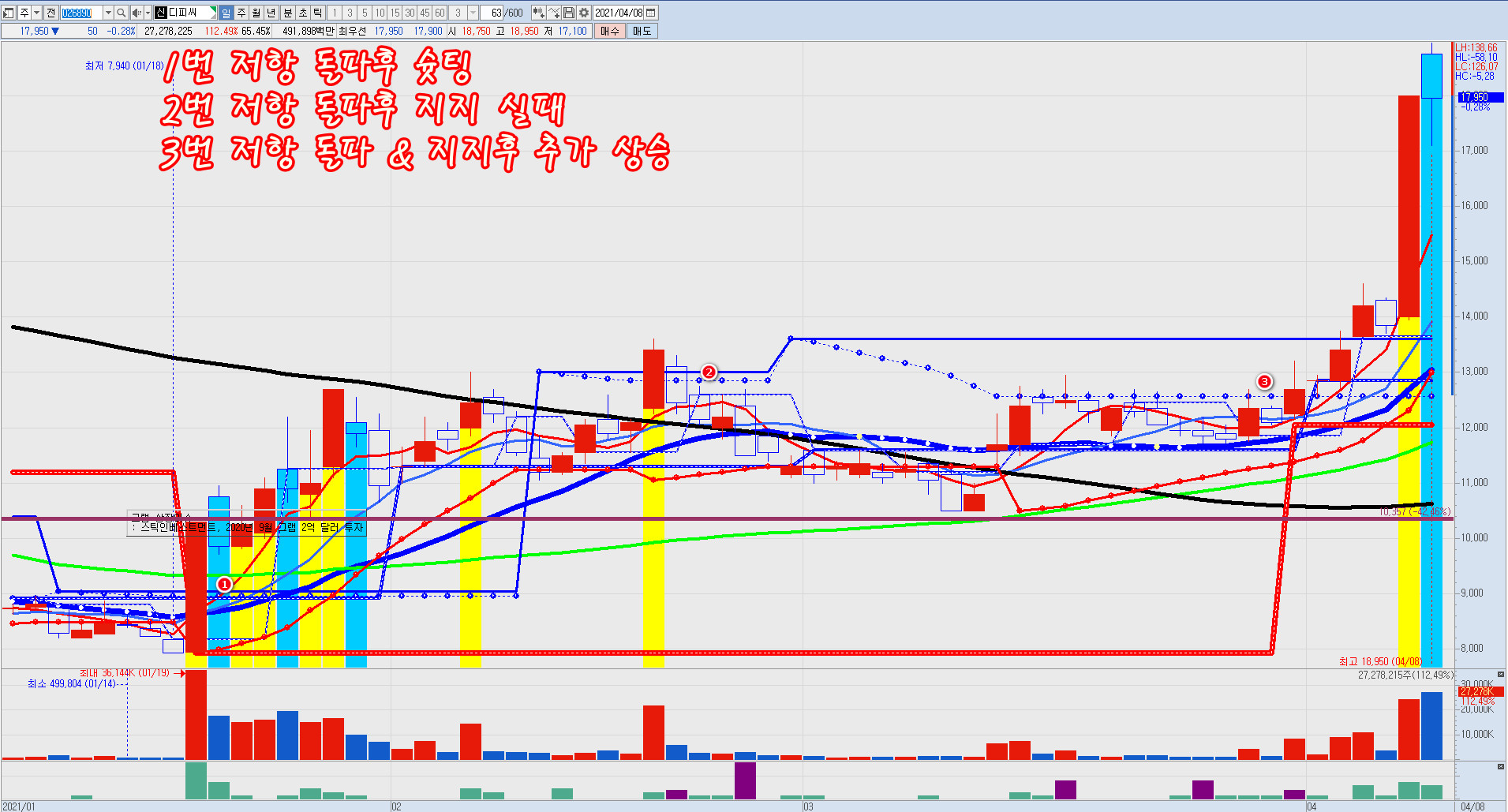Select the 5 interval button

tap(365, 13)
